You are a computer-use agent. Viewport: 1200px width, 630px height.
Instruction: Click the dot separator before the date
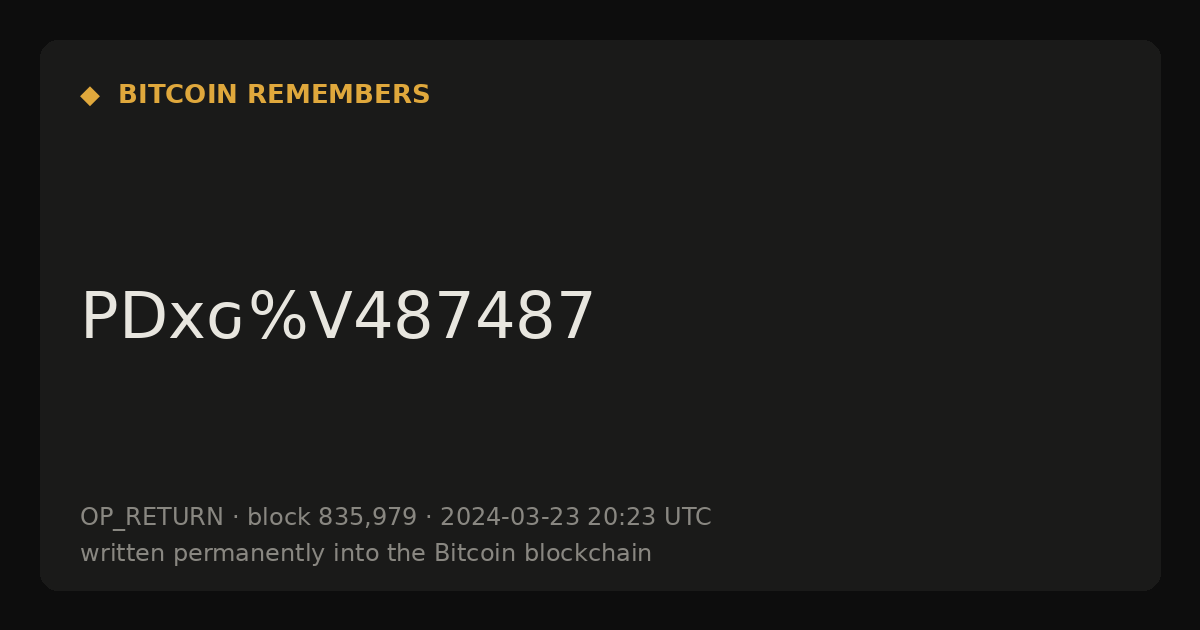pyautogui.click(x=429, y=518)
